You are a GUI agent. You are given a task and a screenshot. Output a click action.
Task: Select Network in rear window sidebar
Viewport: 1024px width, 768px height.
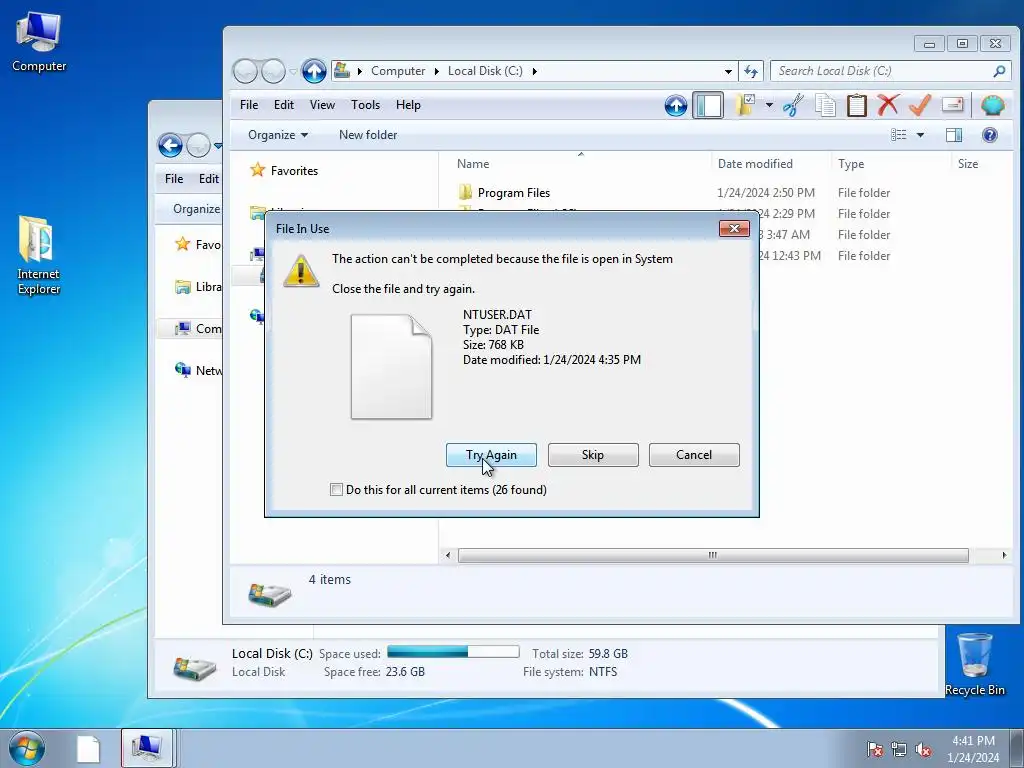point(198,370)
